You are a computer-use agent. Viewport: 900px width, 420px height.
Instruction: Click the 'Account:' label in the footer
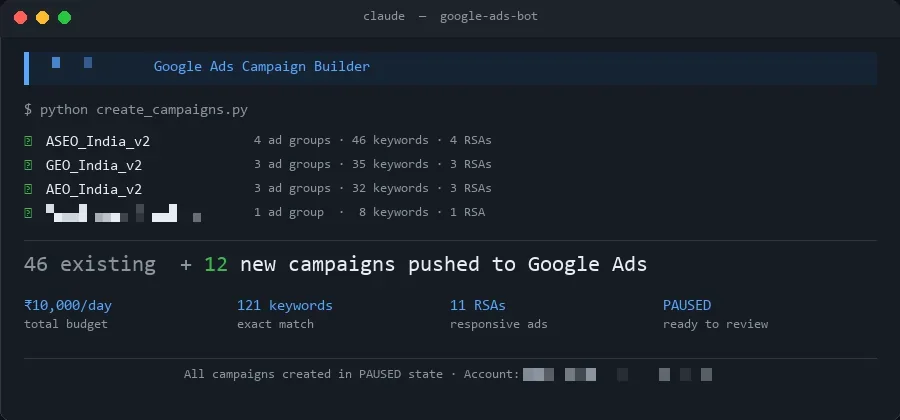[x=491, y=374]
